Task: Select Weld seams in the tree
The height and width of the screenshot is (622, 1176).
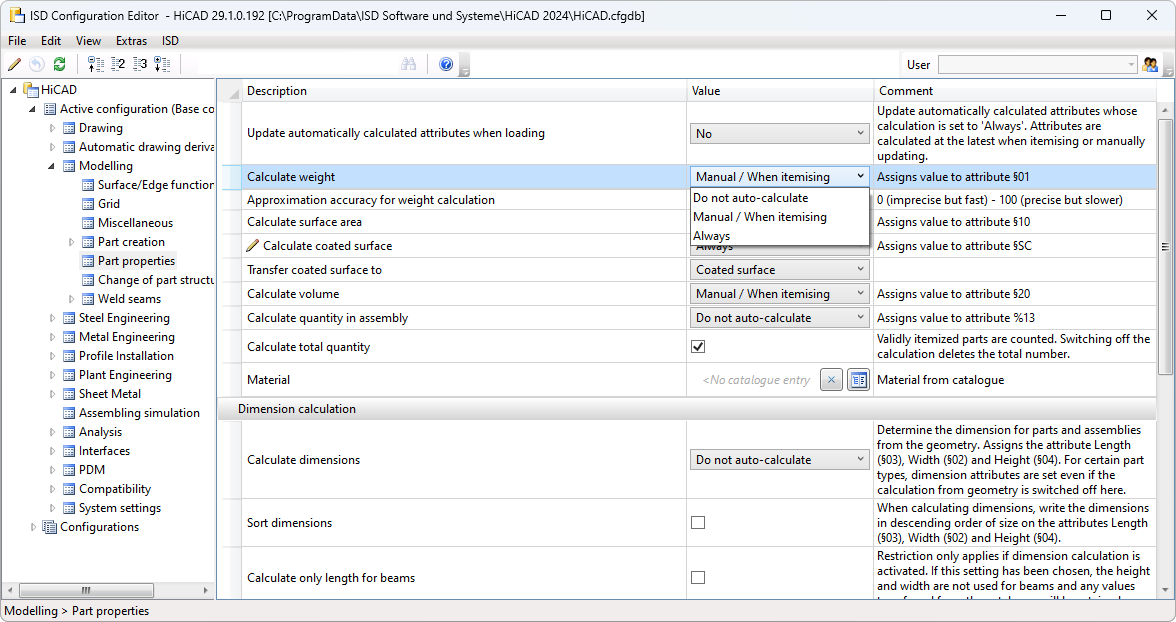Action: pos(129,299)
